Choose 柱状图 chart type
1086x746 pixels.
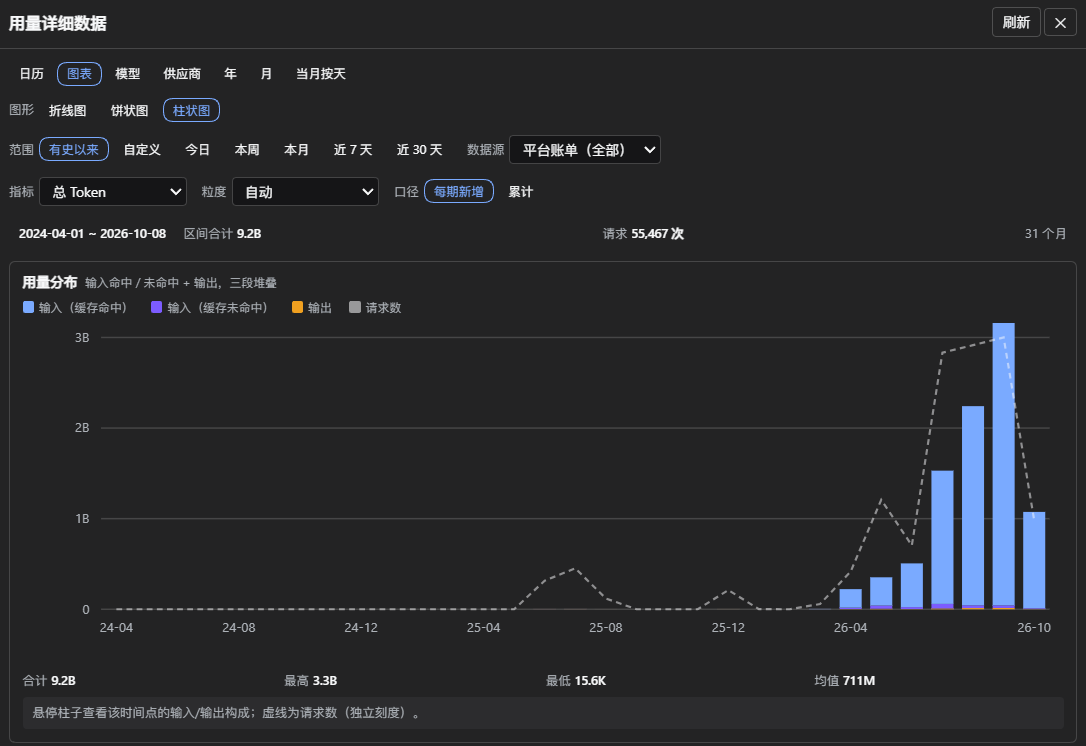coord(191,110)
